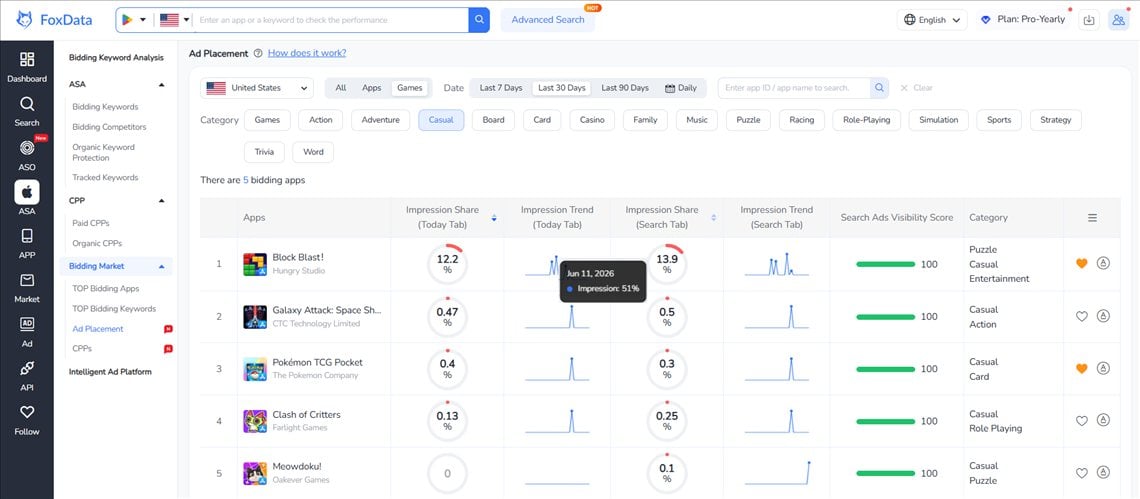Open Intelligent Ad Platform menu item
The height and width of the screenshot is (499, 1140).
(111, 372)
